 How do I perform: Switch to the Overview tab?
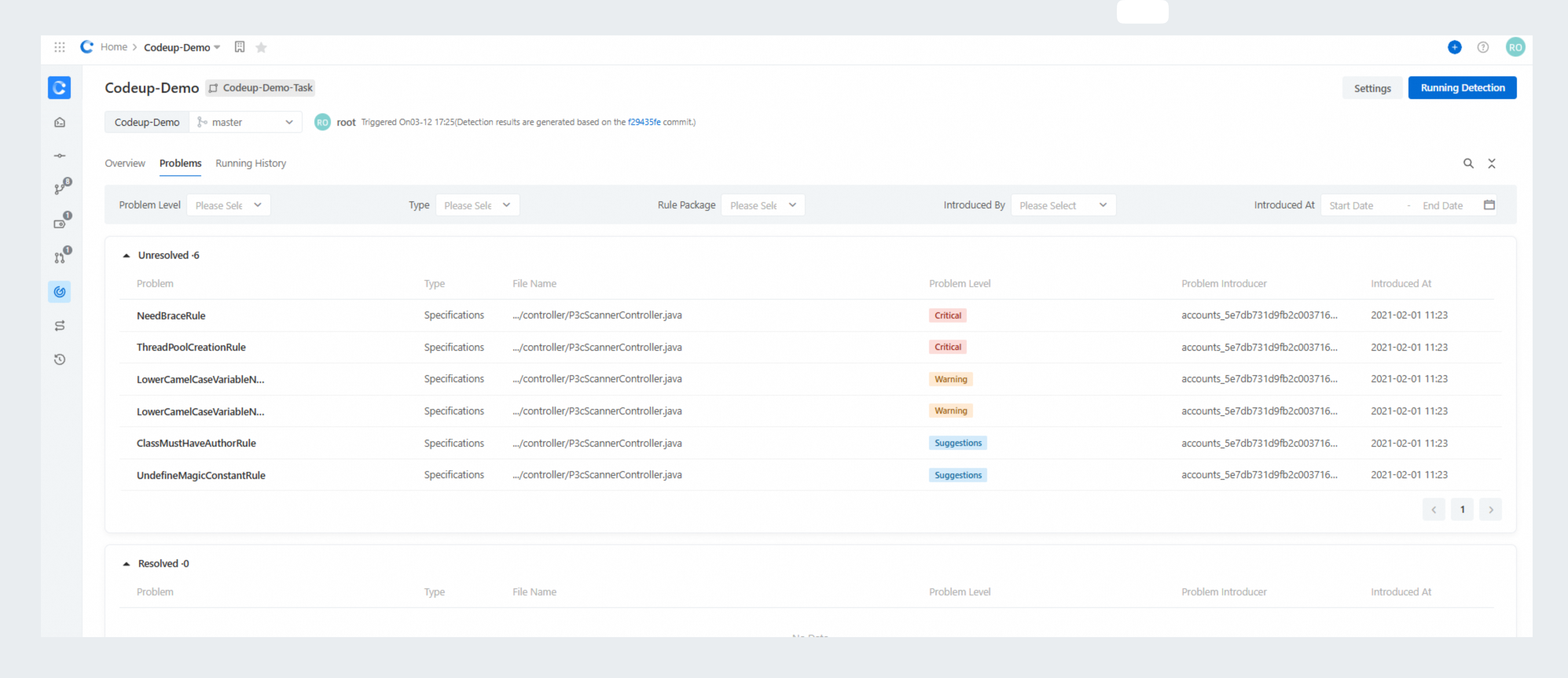pyautogui.click(x=125, y=163)
